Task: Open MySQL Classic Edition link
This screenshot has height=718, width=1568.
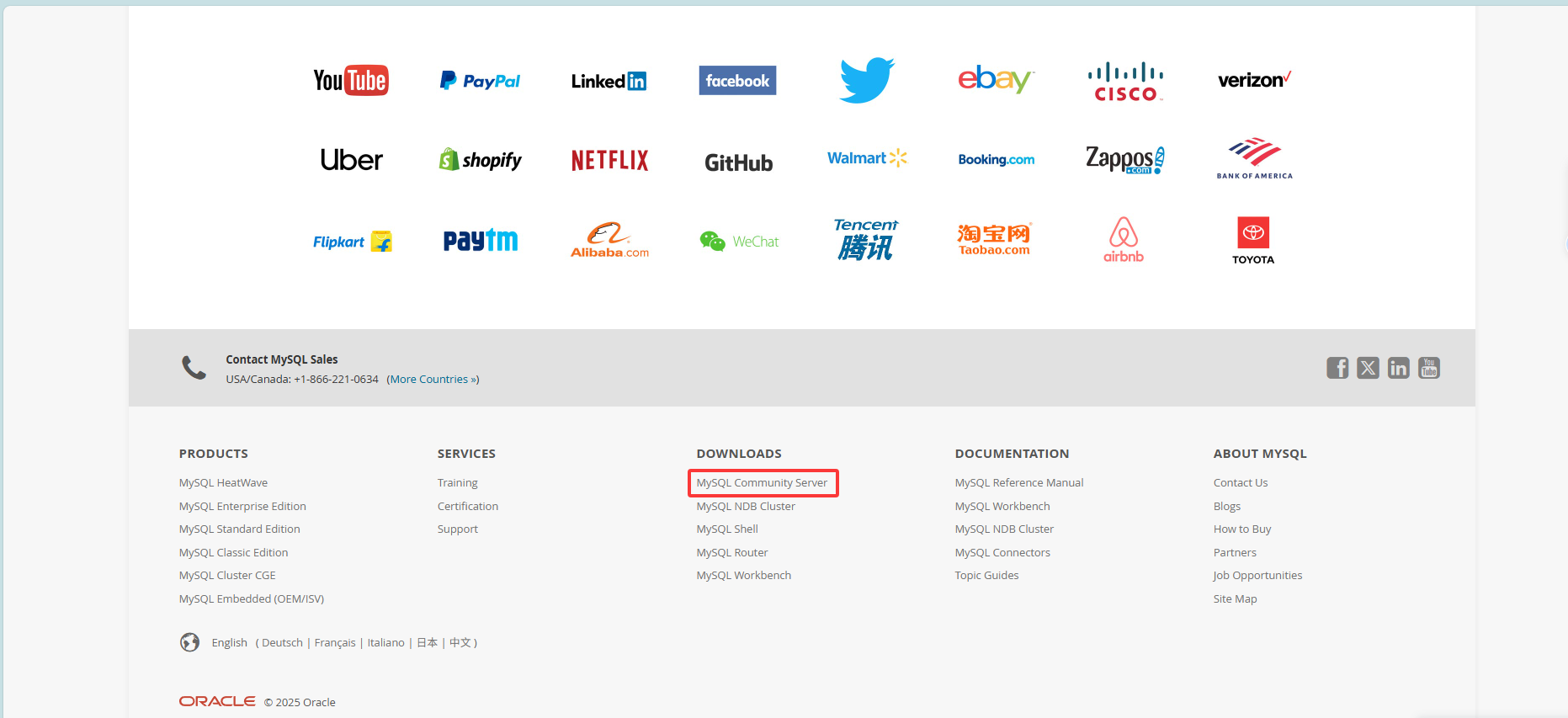Action: tap(233, 553)
